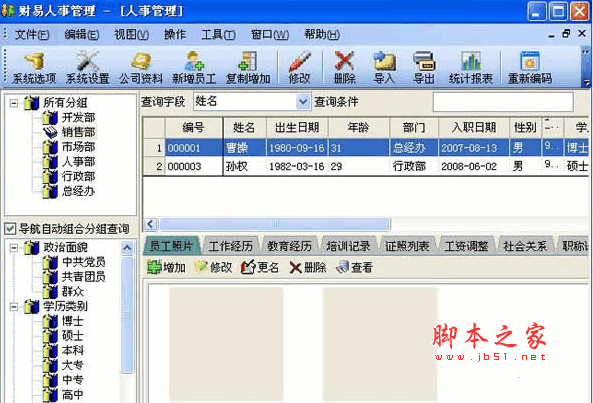This screenshot has width=593, height=403.
Task: Open the 帮助 menu
Action: click(322, 35)
